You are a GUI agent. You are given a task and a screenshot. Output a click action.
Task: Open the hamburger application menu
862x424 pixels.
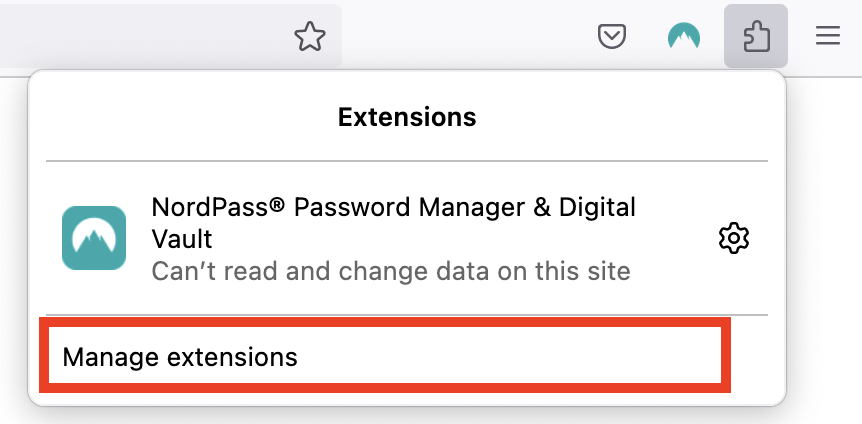click(x=827, y=38)
